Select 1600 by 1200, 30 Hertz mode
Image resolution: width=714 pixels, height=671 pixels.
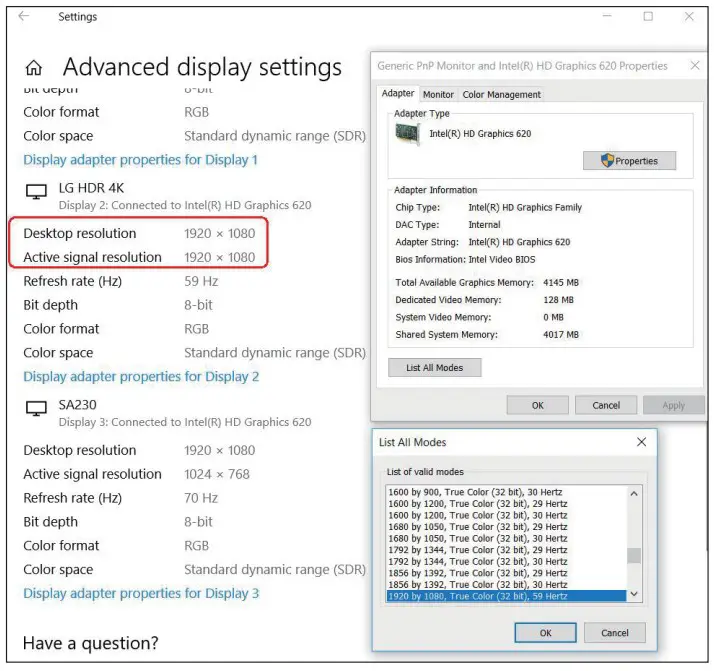[x=506, y=515]
